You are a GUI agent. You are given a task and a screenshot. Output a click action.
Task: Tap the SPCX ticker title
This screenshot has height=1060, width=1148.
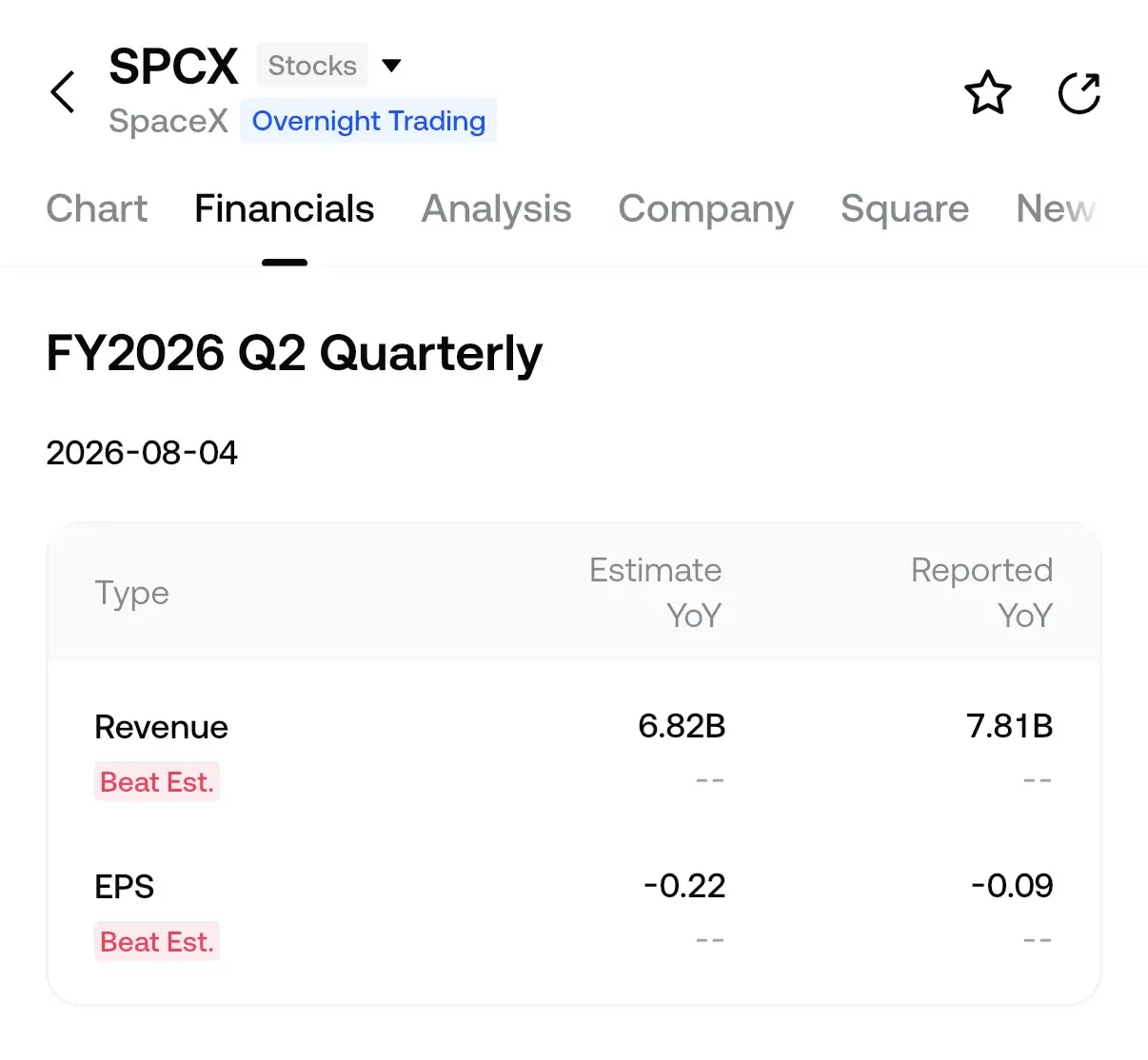(173, 66)
